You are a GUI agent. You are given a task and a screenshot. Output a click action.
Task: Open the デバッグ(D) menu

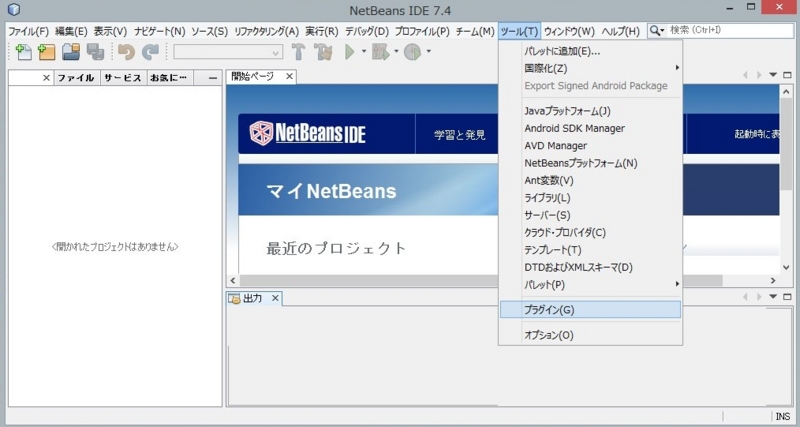pos(367,32)
